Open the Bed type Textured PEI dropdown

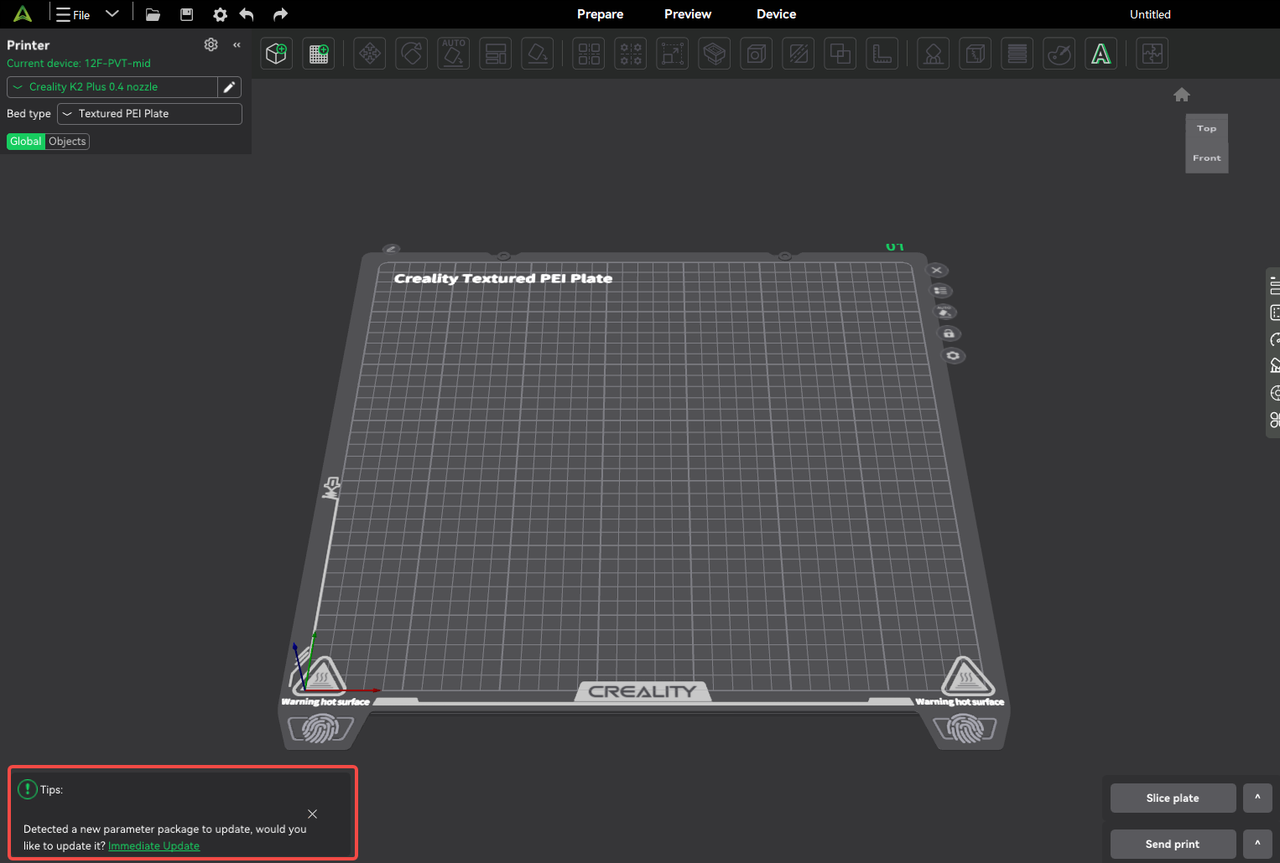pos(150,114)
